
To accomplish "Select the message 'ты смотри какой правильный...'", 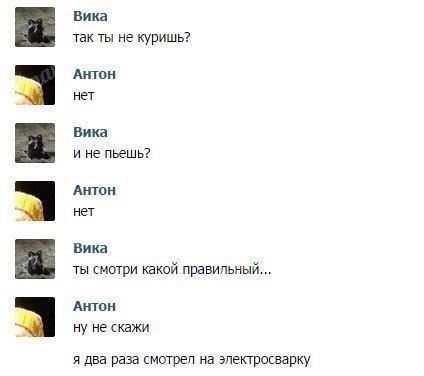I will click(x=172, y=270).
